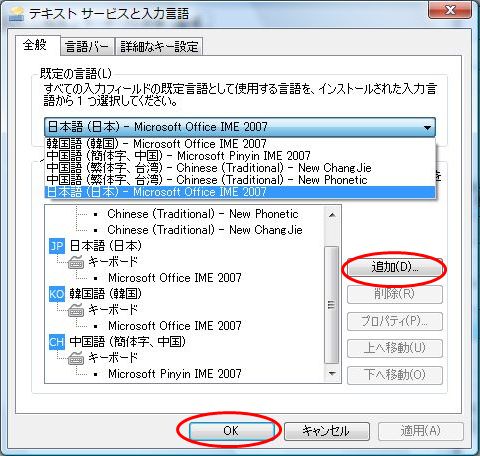The width and height of the screenshot is (480, 456).
Task: Click the プロパティ(P)... button
Action: (x=395, y=321)
